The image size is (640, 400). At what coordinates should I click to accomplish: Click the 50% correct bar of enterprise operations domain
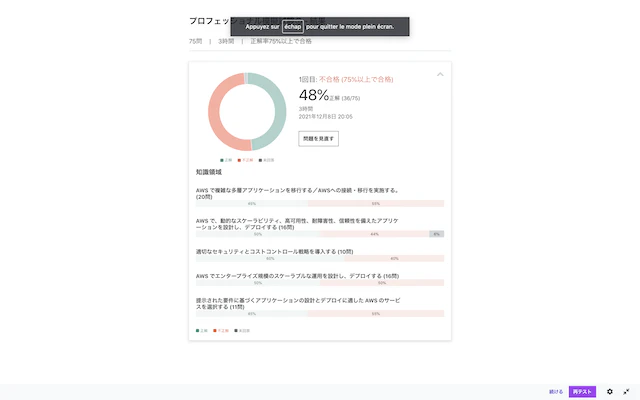pos(258,282)
